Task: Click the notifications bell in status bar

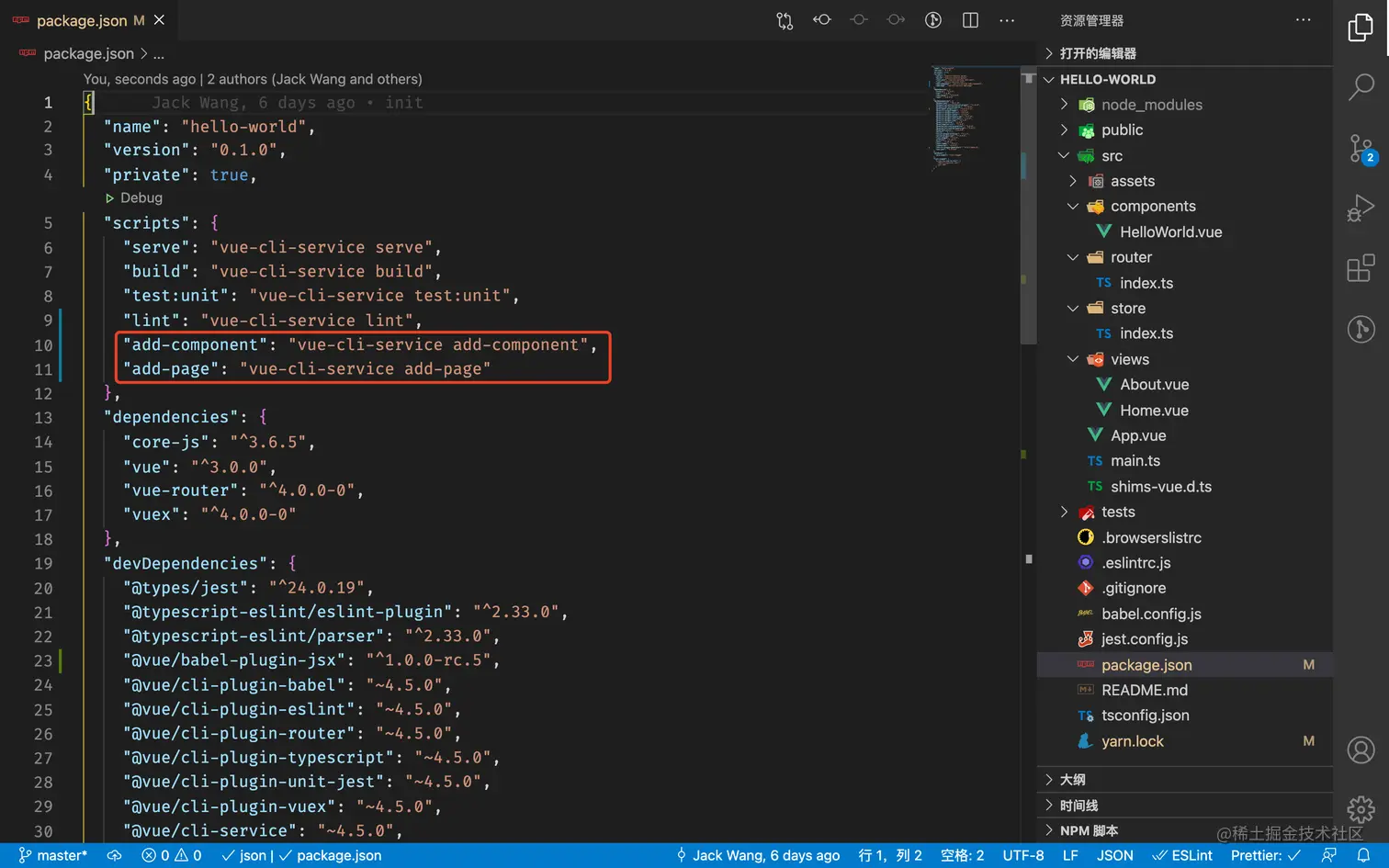Action: pos(1363,855)
